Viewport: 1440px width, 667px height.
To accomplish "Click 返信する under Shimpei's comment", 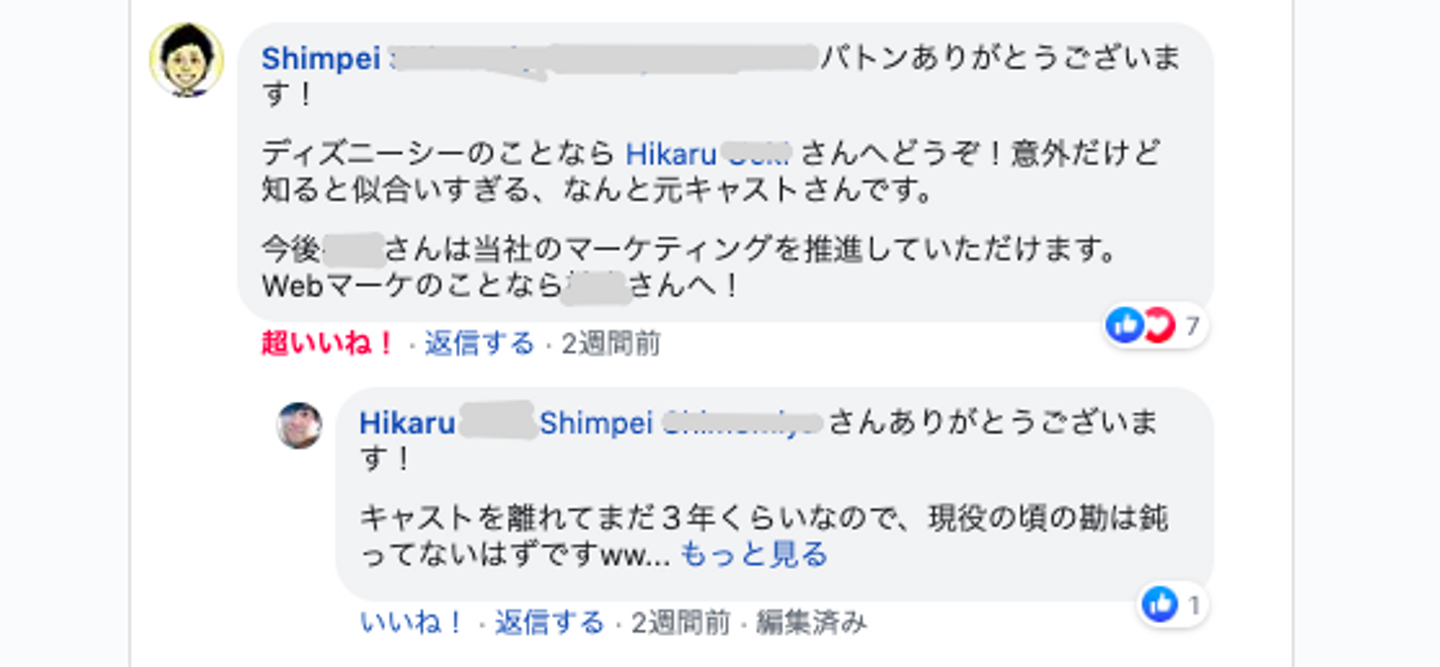I will click(479, 344).
